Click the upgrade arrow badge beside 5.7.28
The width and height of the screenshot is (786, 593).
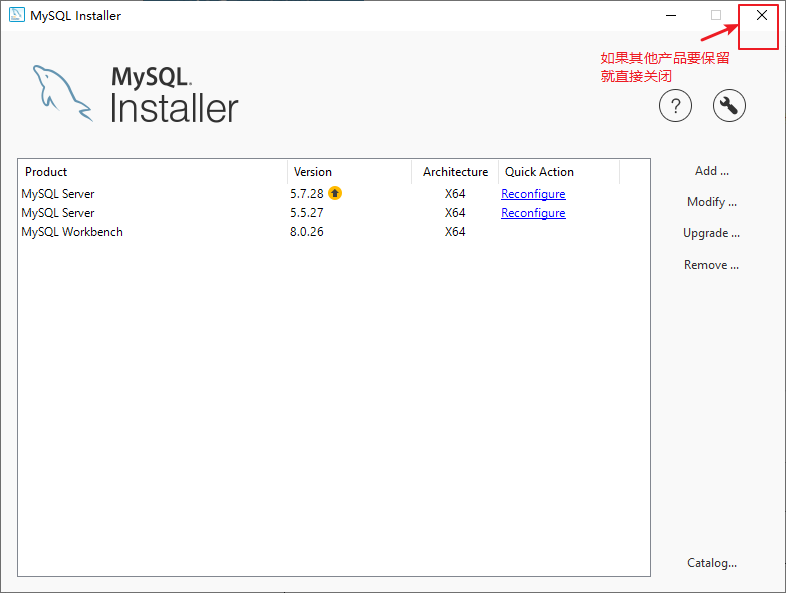(335, 193)
